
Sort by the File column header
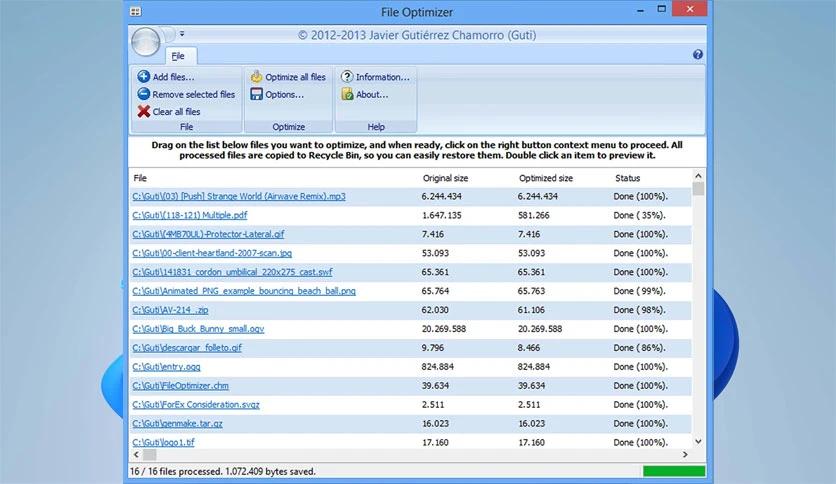click(x=140, y=178)
